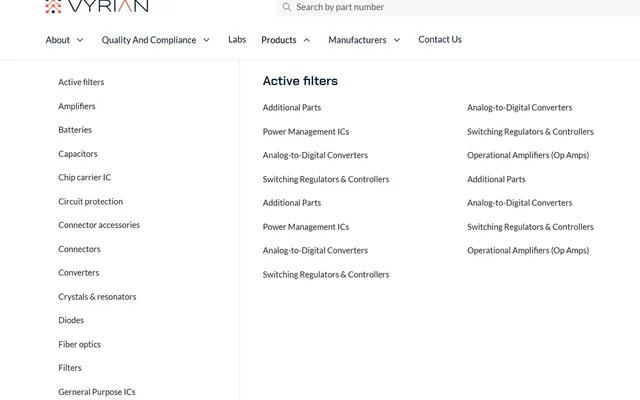Expand the chevron beside Quality And Compliance

[207, 40]
